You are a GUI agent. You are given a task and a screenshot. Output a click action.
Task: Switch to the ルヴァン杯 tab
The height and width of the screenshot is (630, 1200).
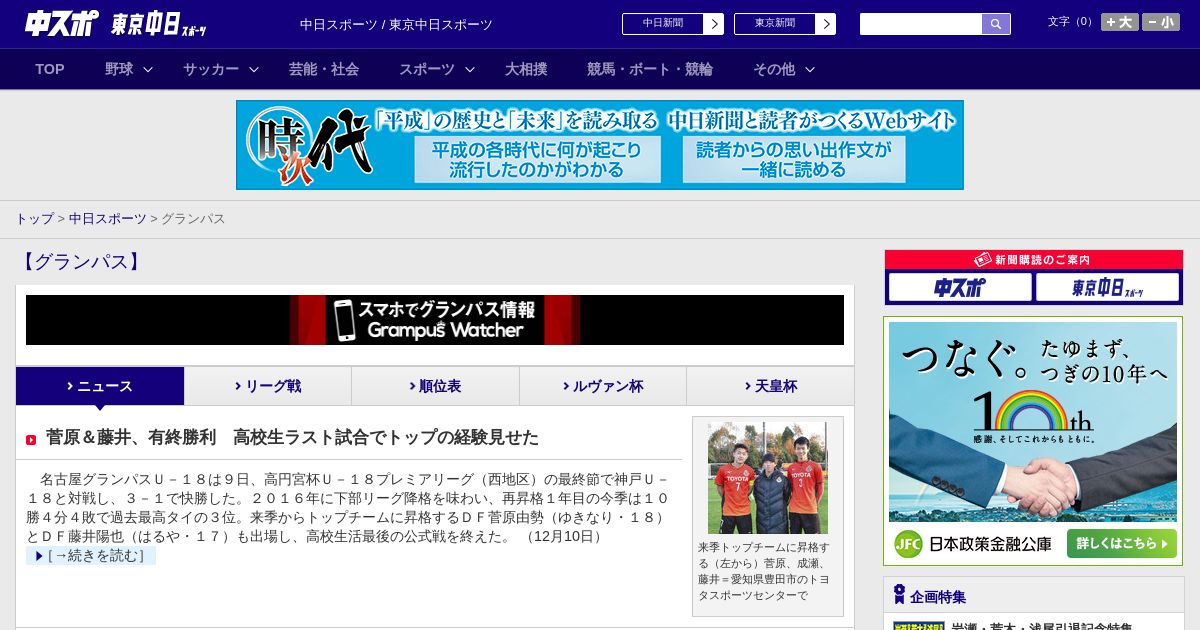click(x=603, y=386)
